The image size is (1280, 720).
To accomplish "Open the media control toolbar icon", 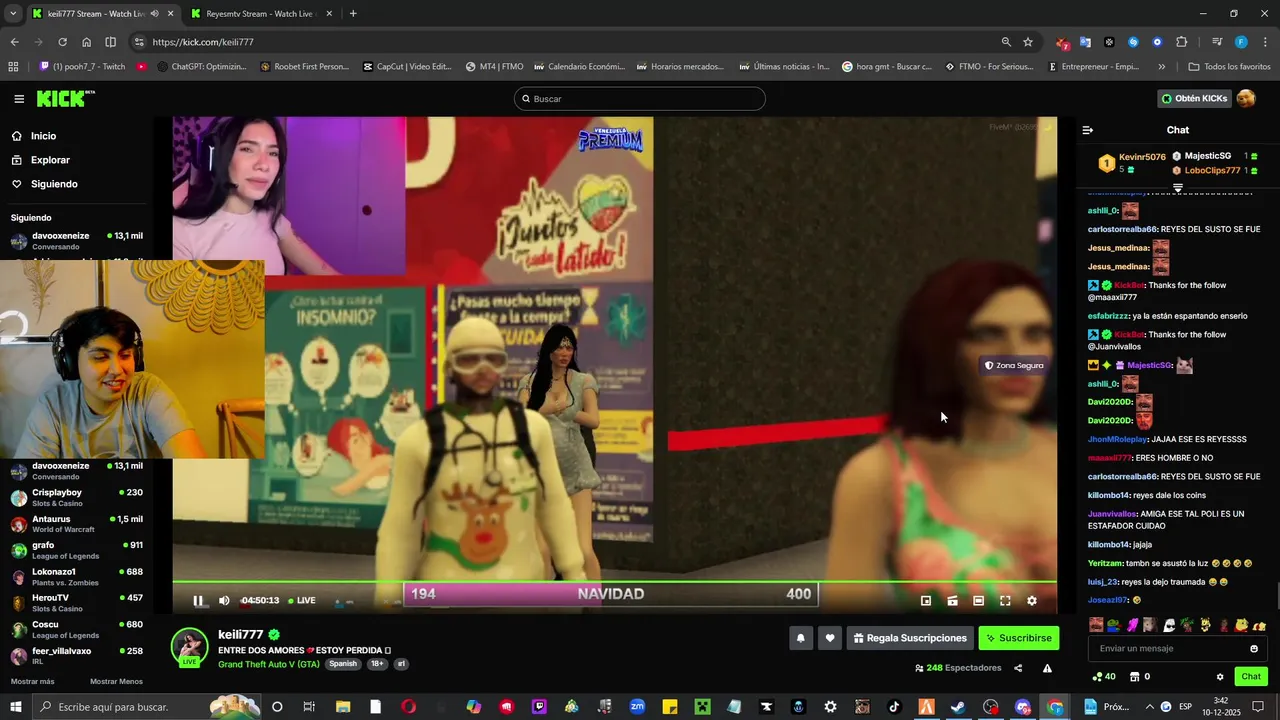I will 1217,42.
